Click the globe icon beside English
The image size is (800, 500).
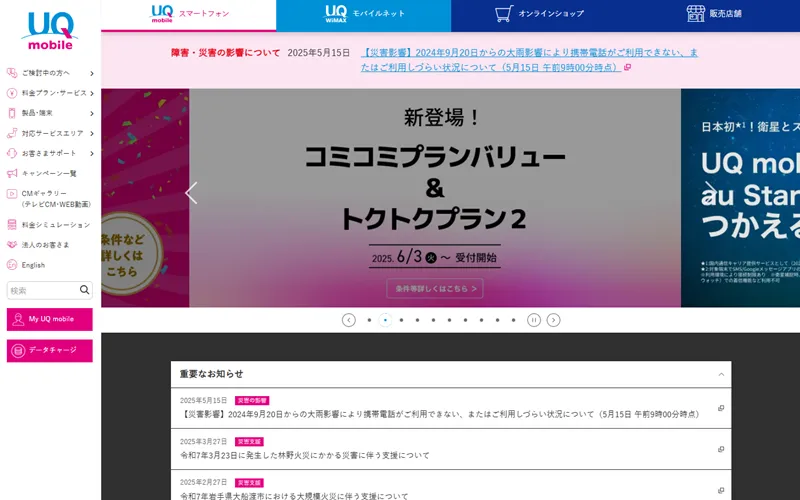12,265
